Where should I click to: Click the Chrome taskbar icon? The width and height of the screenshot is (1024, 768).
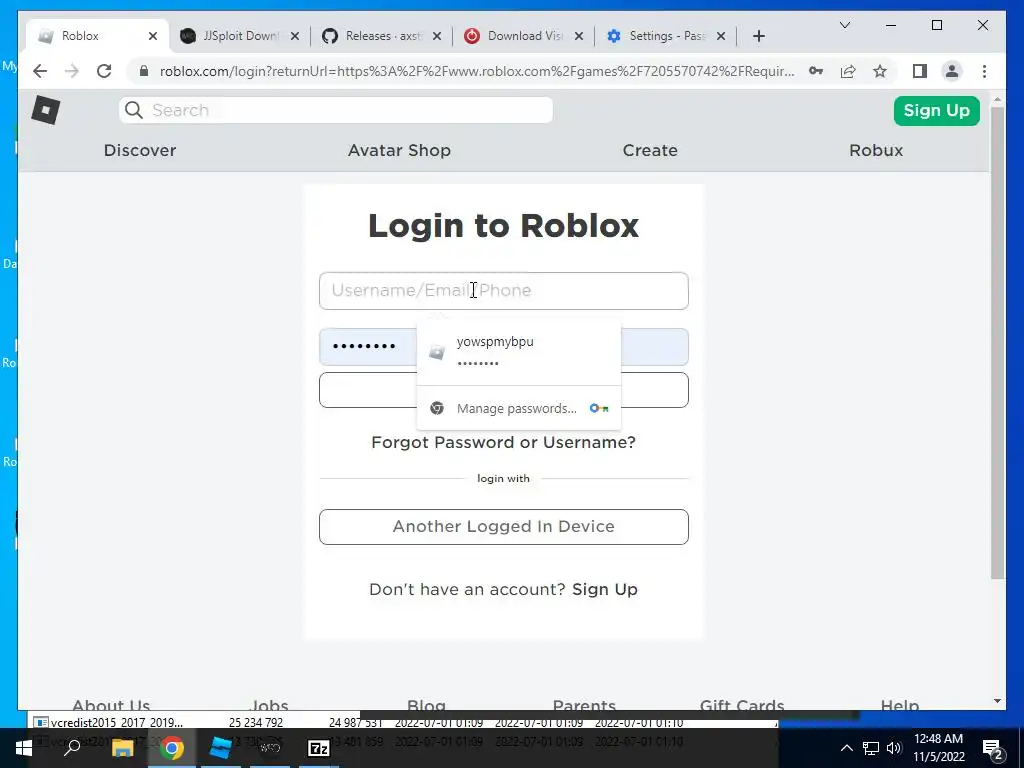point(172,748)
